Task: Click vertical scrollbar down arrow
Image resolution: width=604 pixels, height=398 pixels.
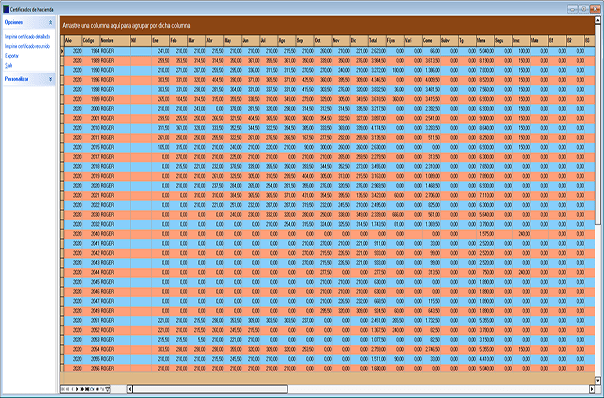Action: tap(598, 380)
